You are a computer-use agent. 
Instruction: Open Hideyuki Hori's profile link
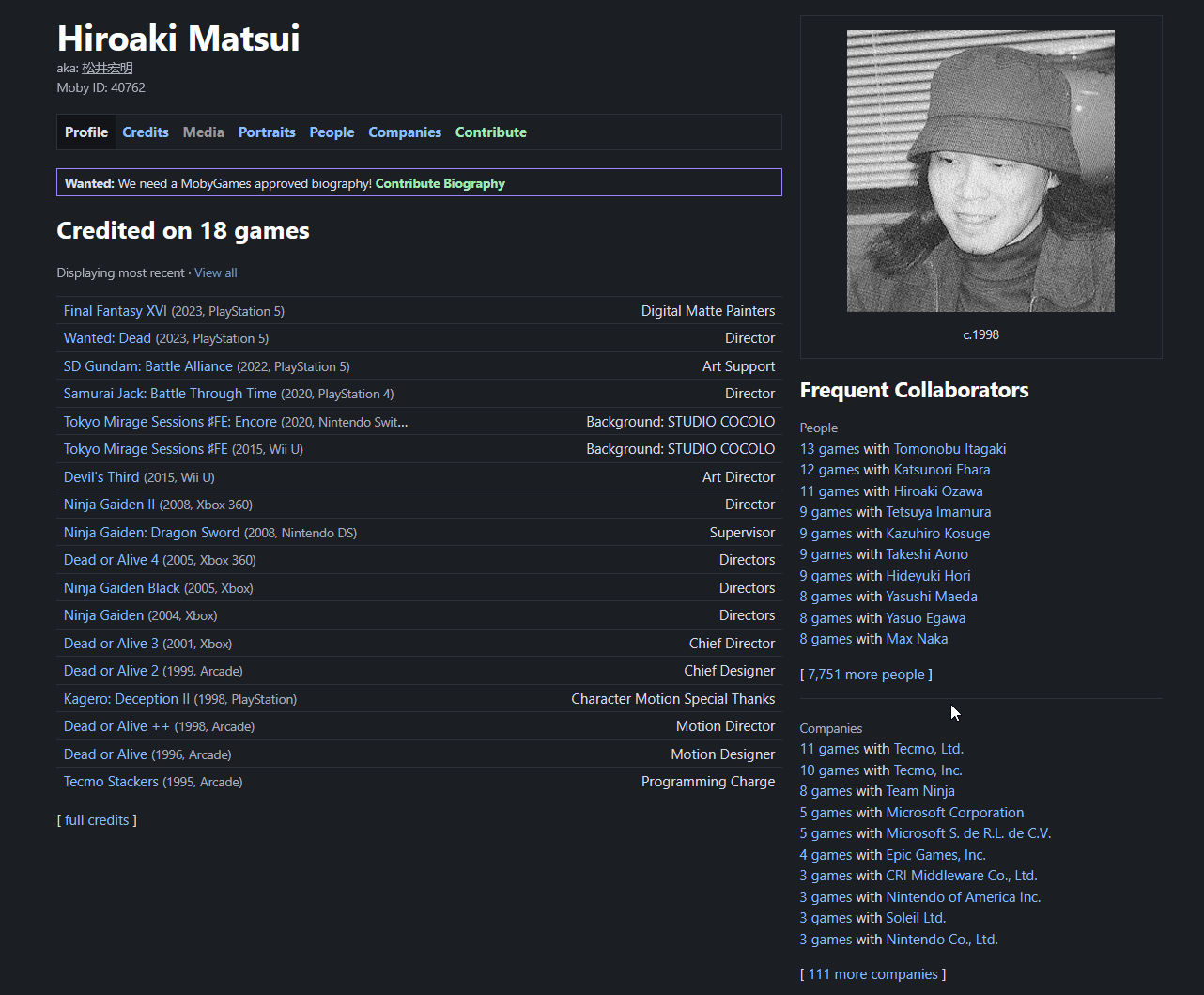(929, 576)
